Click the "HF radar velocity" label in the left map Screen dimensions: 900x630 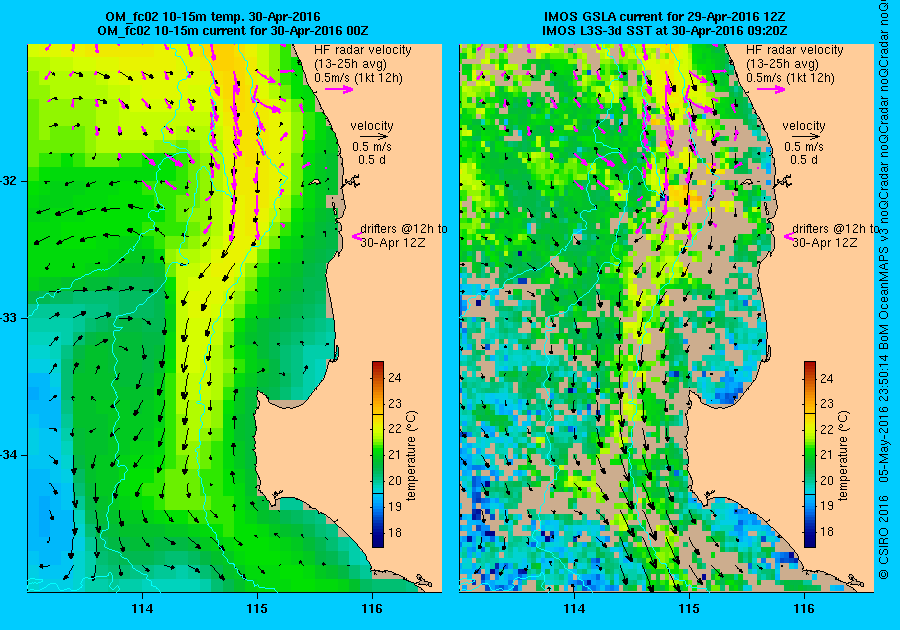pos(363,50)
